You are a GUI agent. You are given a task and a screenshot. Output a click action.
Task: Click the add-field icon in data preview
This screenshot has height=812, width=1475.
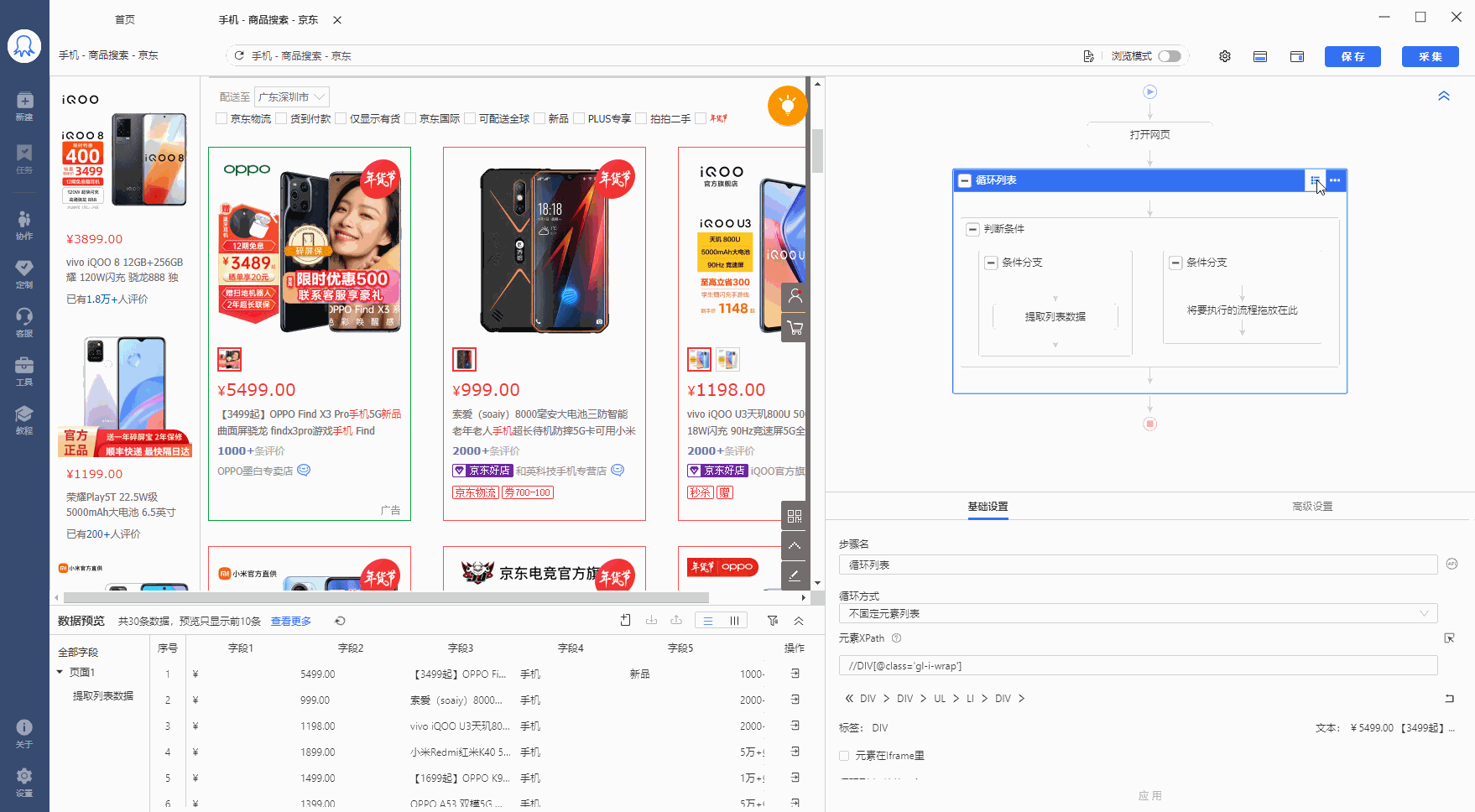pyautogui.click(x=626, y=620)
